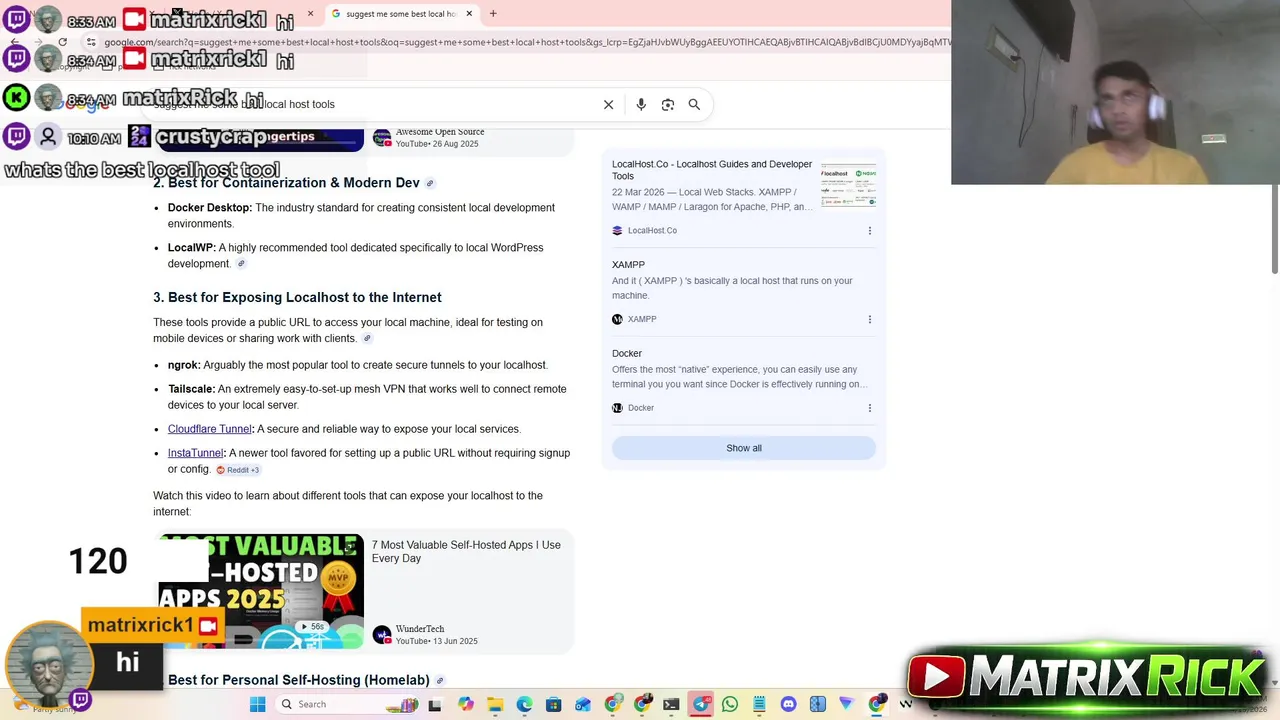Open WhatsApp from the taskbar
This screenshot has height=720, width=1280.
coord(730,704)
